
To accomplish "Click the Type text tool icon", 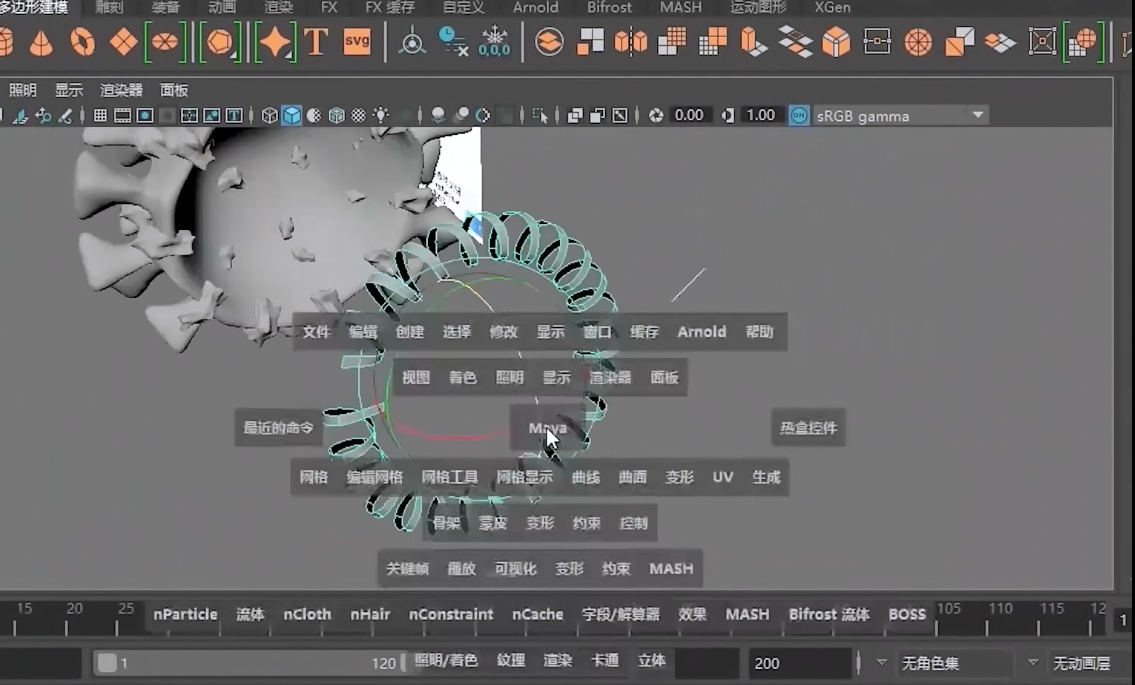I will point(316,42).
